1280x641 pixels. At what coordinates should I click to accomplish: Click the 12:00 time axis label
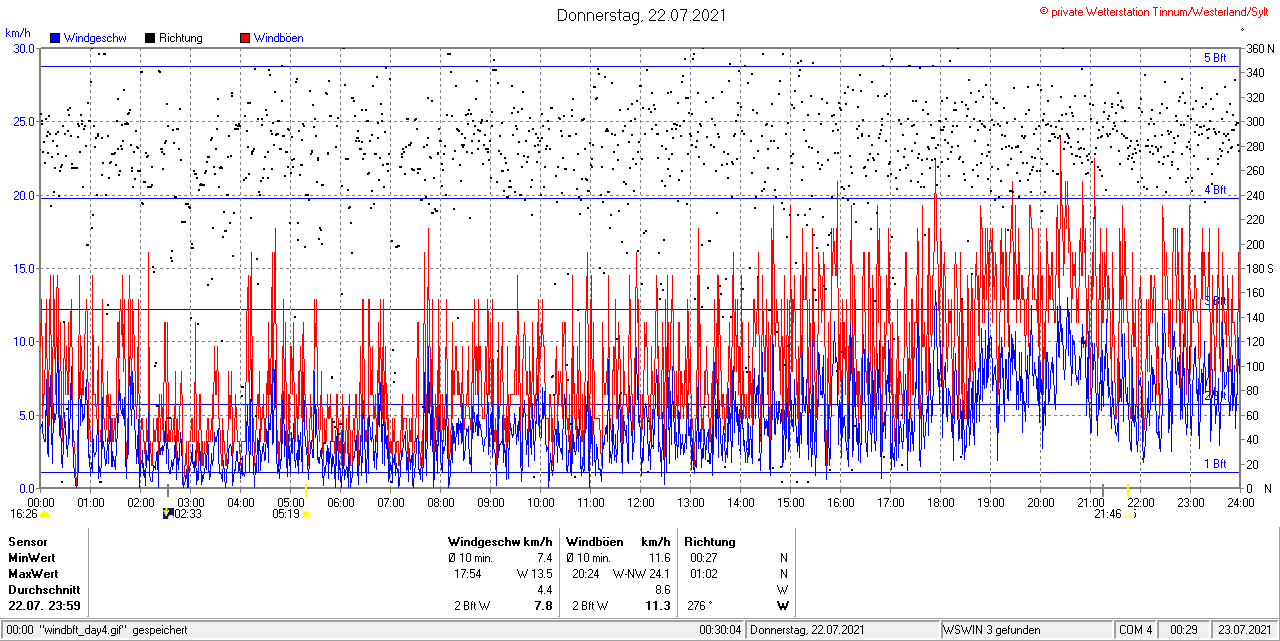641,502
